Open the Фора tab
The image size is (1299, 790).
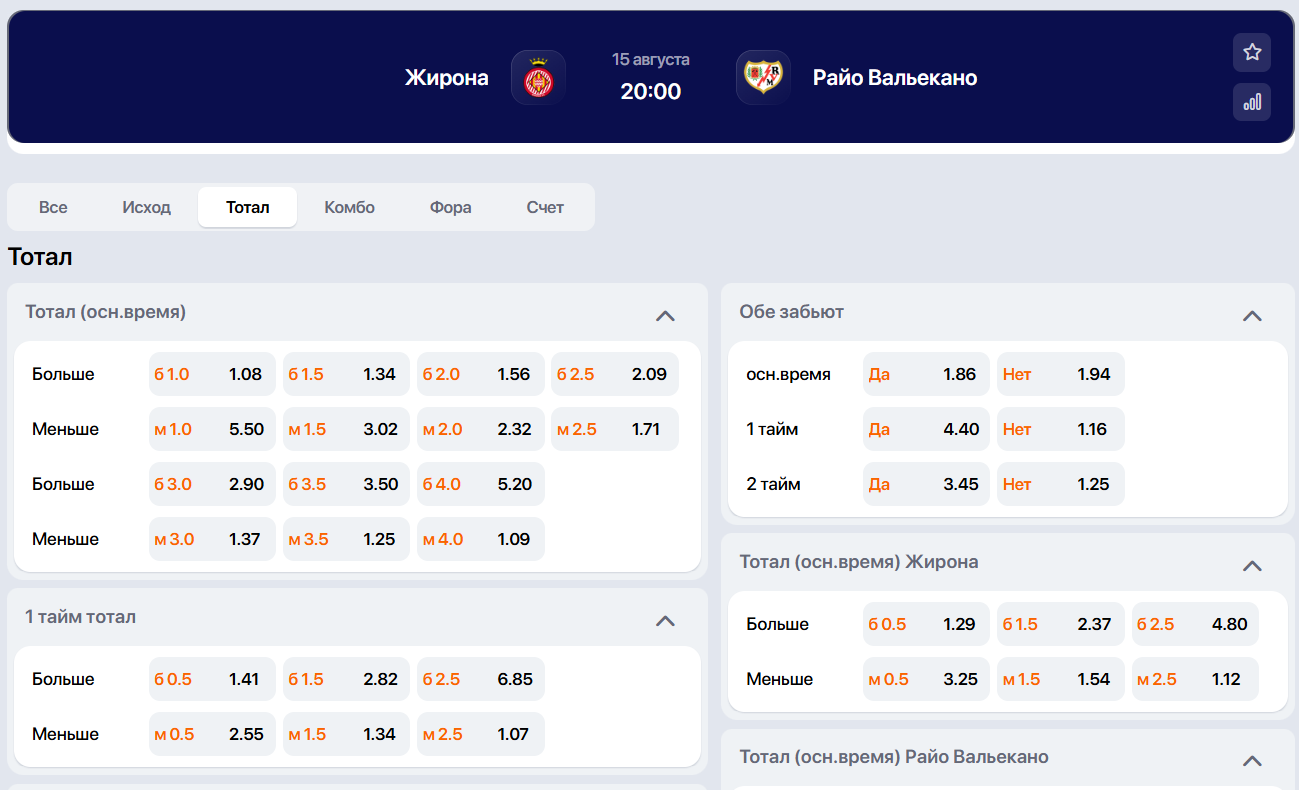pos(451,207)
